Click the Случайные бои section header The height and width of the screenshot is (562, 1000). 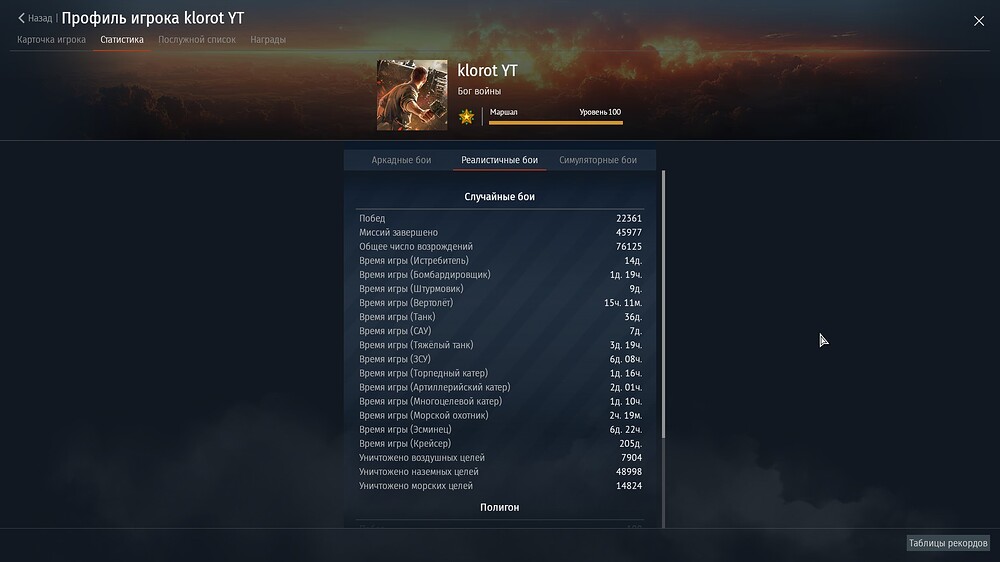point(499,196)
